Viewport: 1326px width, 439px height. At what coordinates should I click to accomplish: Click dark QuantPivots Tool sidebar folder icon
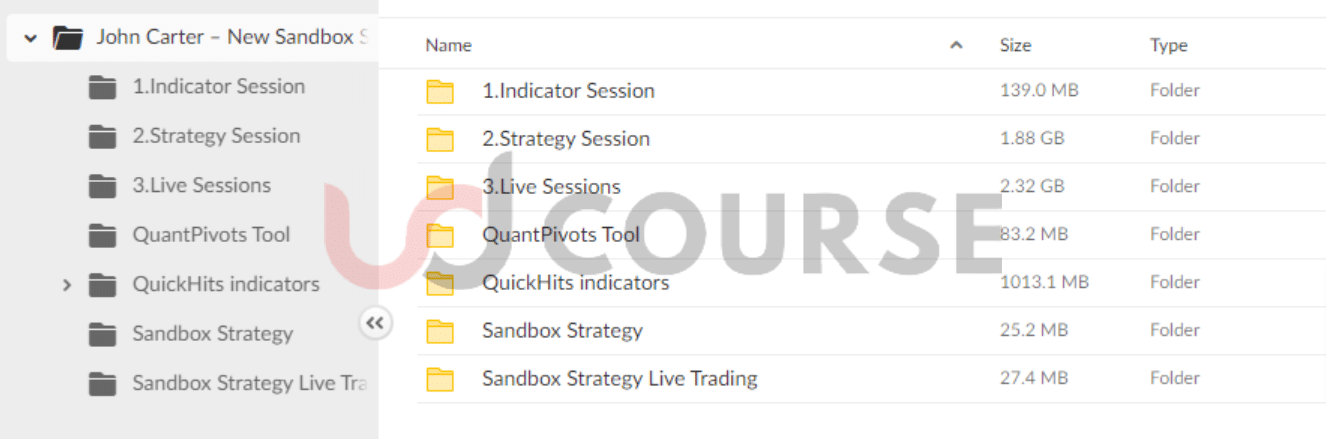click(x=102, y=236)
